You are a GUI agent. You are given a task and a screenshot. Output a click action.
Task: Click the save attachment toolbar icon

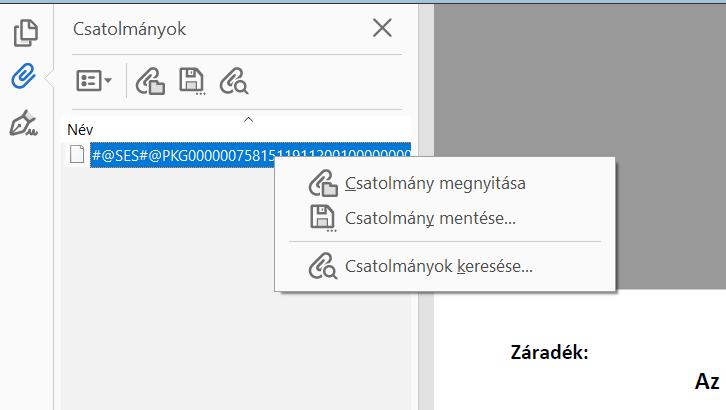click(192, 81)
